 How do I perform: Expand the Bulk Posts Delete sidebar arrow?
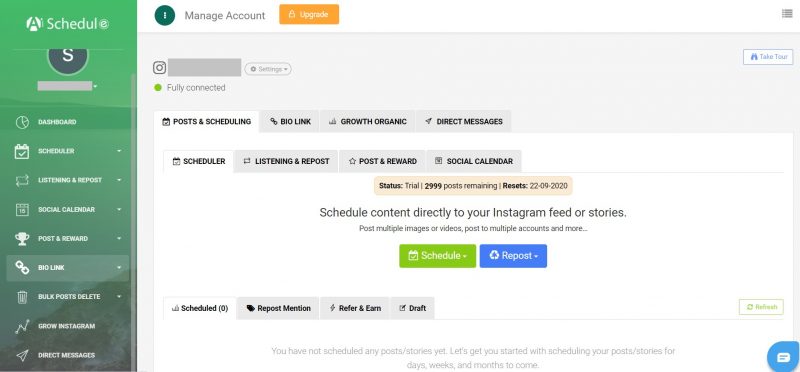pyautogui.click(x=119, y=297)
